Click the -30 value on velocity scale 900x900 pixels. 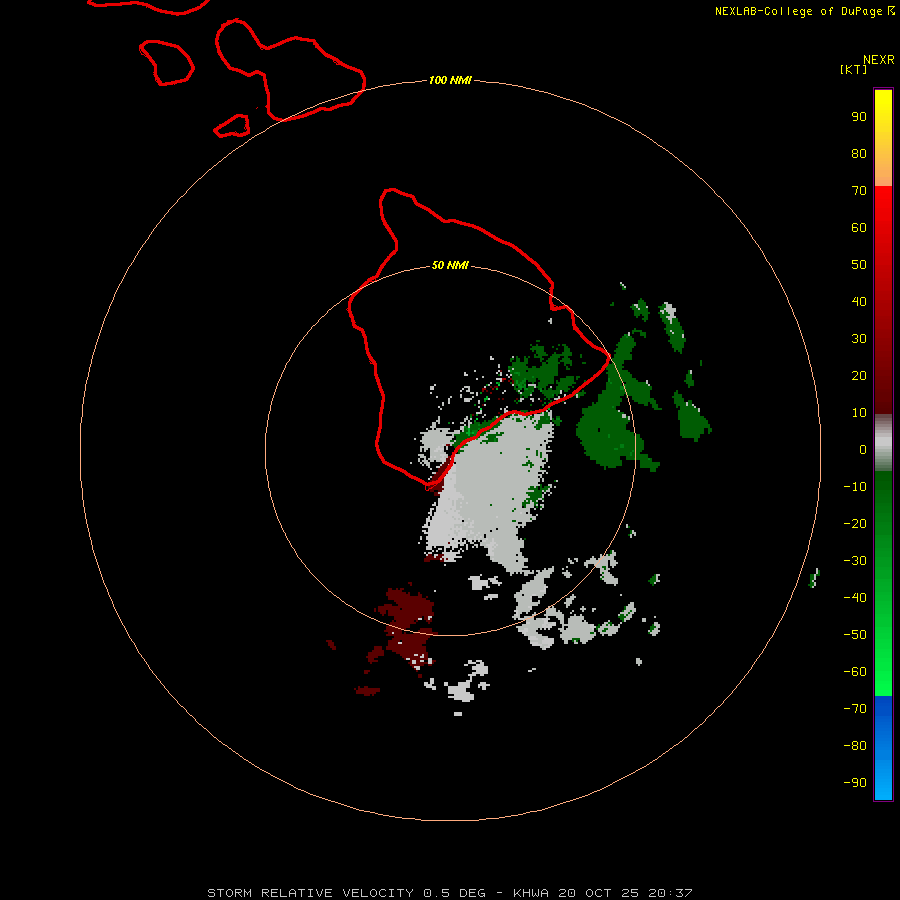(855, 561)
